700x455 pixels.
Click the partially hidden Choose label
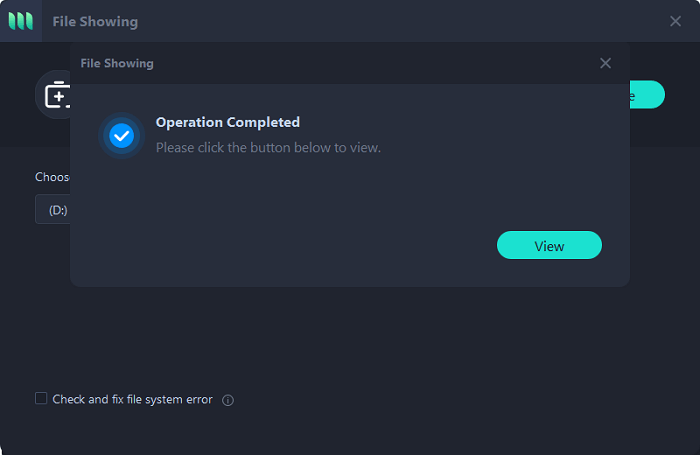click(52, 177)
